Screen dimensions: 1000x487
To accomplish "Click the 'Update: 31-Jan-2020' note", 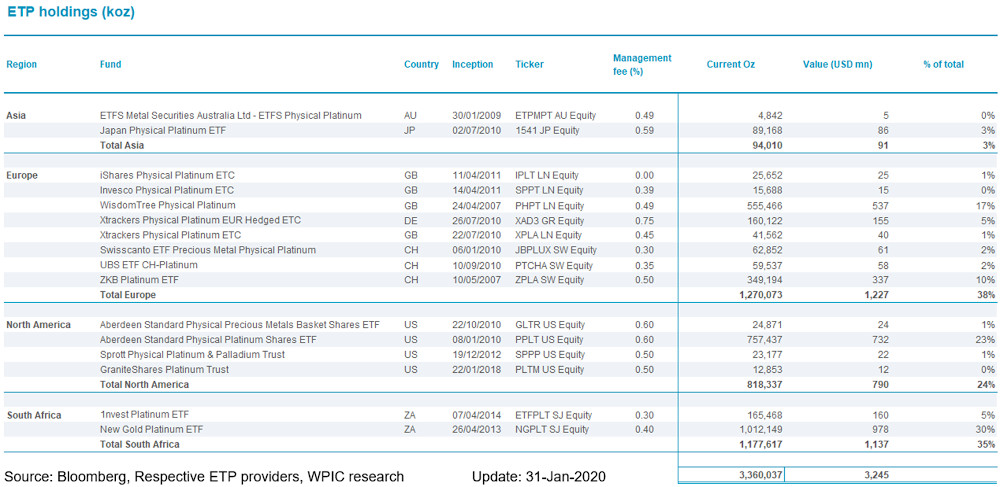I will (539, 476).
